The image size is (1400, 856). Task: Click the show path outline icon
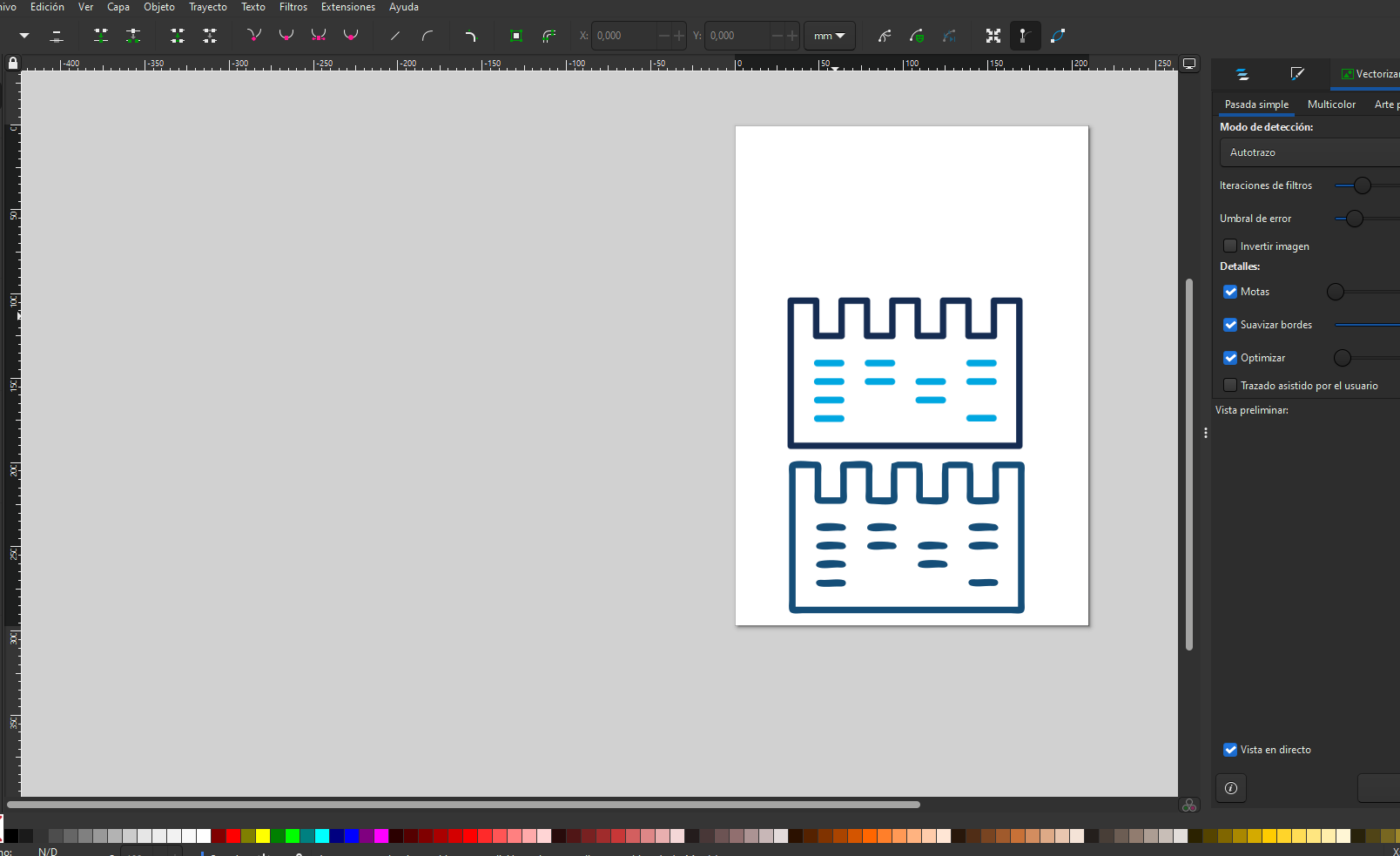click(x=1058, y=36)
